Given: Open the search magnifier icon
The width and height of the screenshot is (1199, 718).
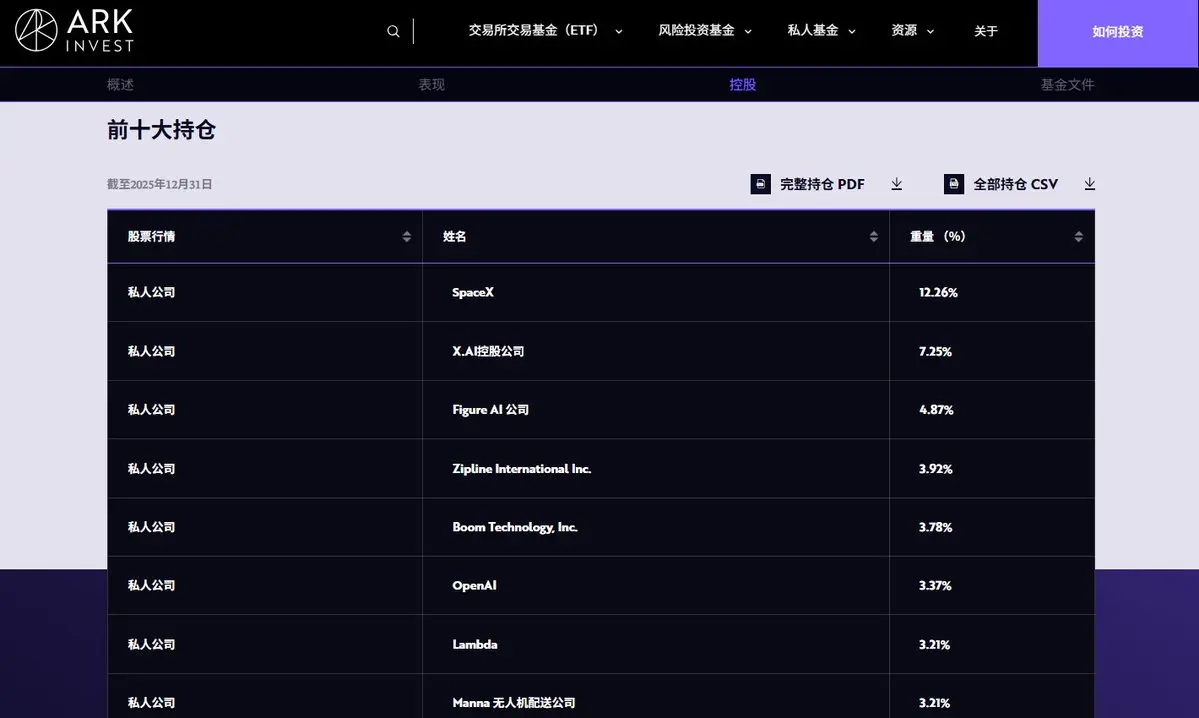Looking at the screenshot, I should (x=393, y=31).
